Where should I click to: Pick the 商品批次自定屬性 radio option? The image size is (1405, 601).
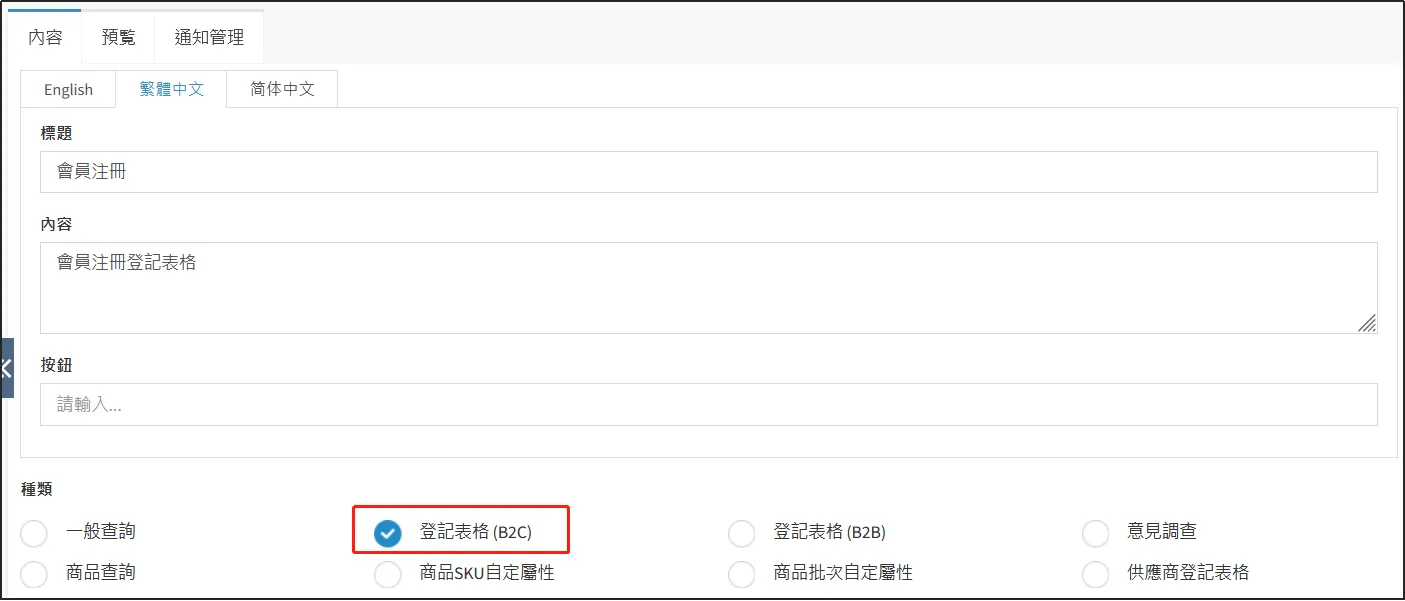tap(741, 574)
